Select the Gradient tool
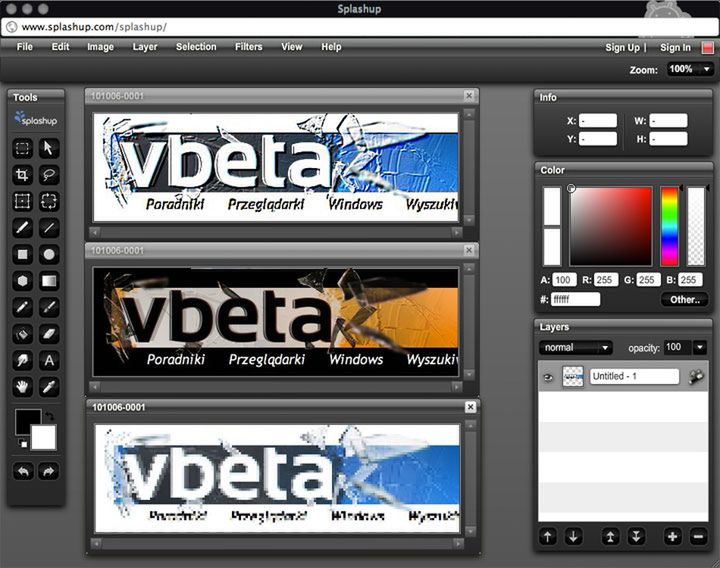The width and height of the screenshot is (720, 568). coord(49,281)
